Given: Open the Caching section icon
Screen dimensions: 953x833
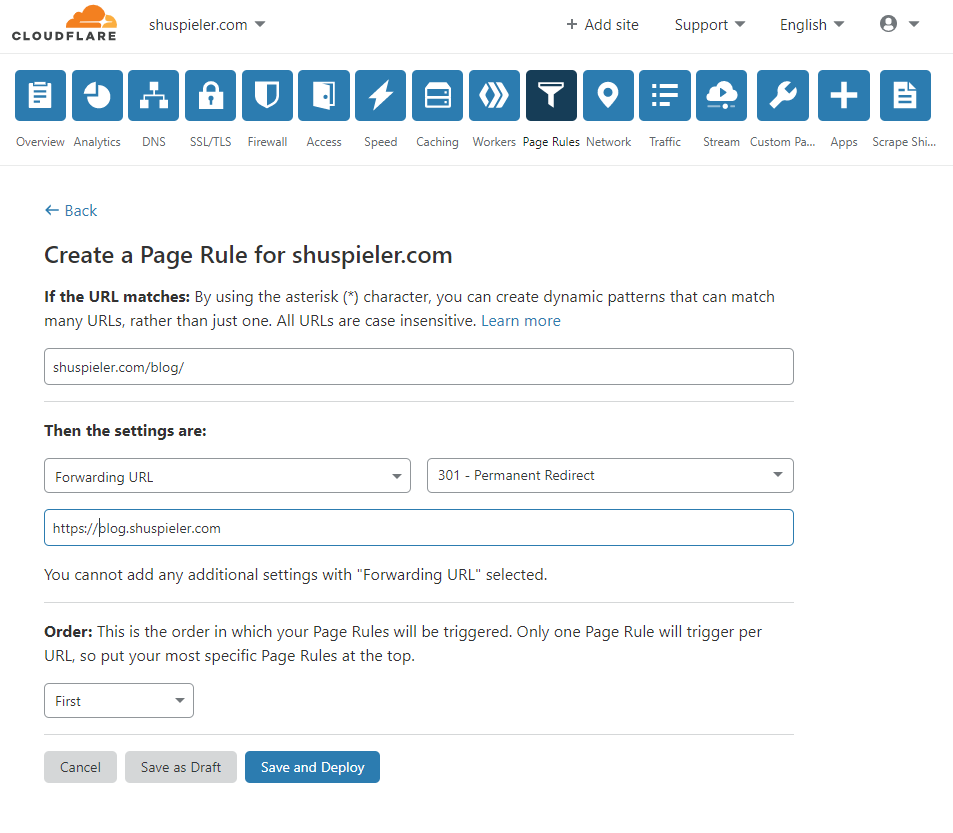Looking at the screenshot, I should [x=437, y=96].
